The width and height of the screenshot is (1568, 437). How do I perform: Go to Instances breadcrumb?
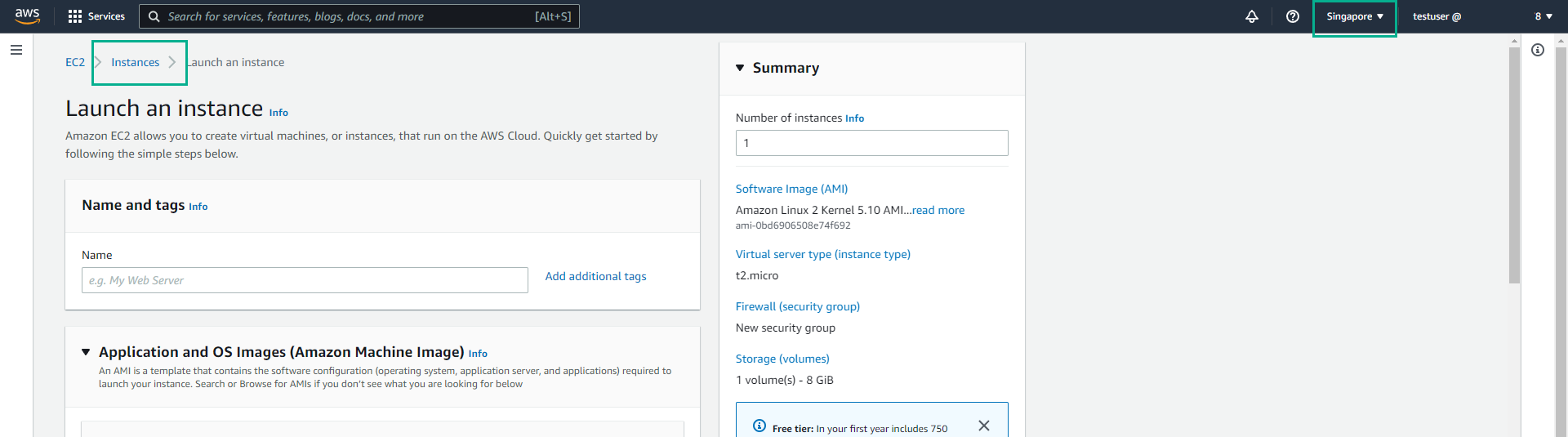[136, 62]
